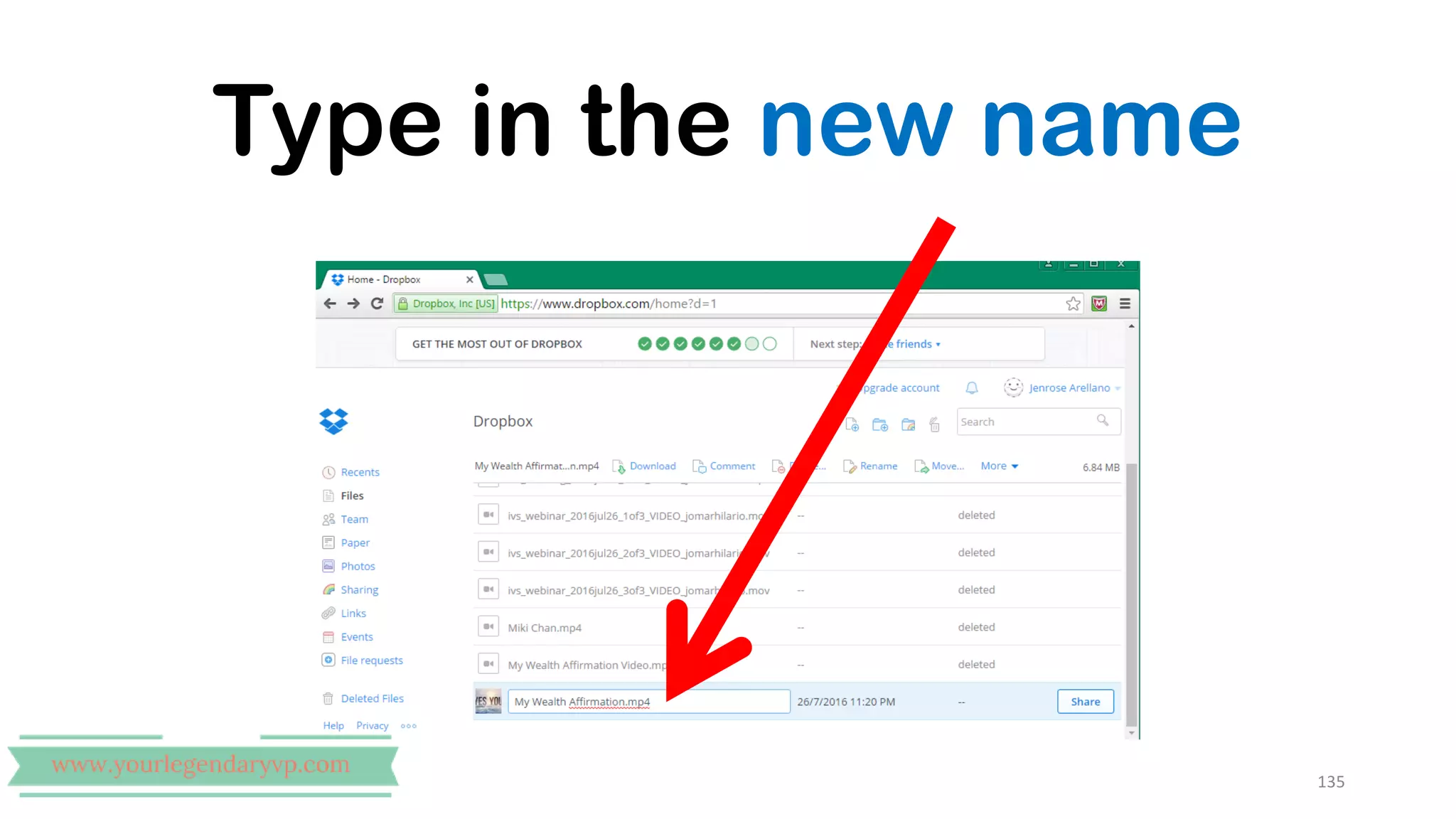Viewport: 1456px width, 819px height.
Task: Click the Dropbox folder heading
Action: coord(503,421)
